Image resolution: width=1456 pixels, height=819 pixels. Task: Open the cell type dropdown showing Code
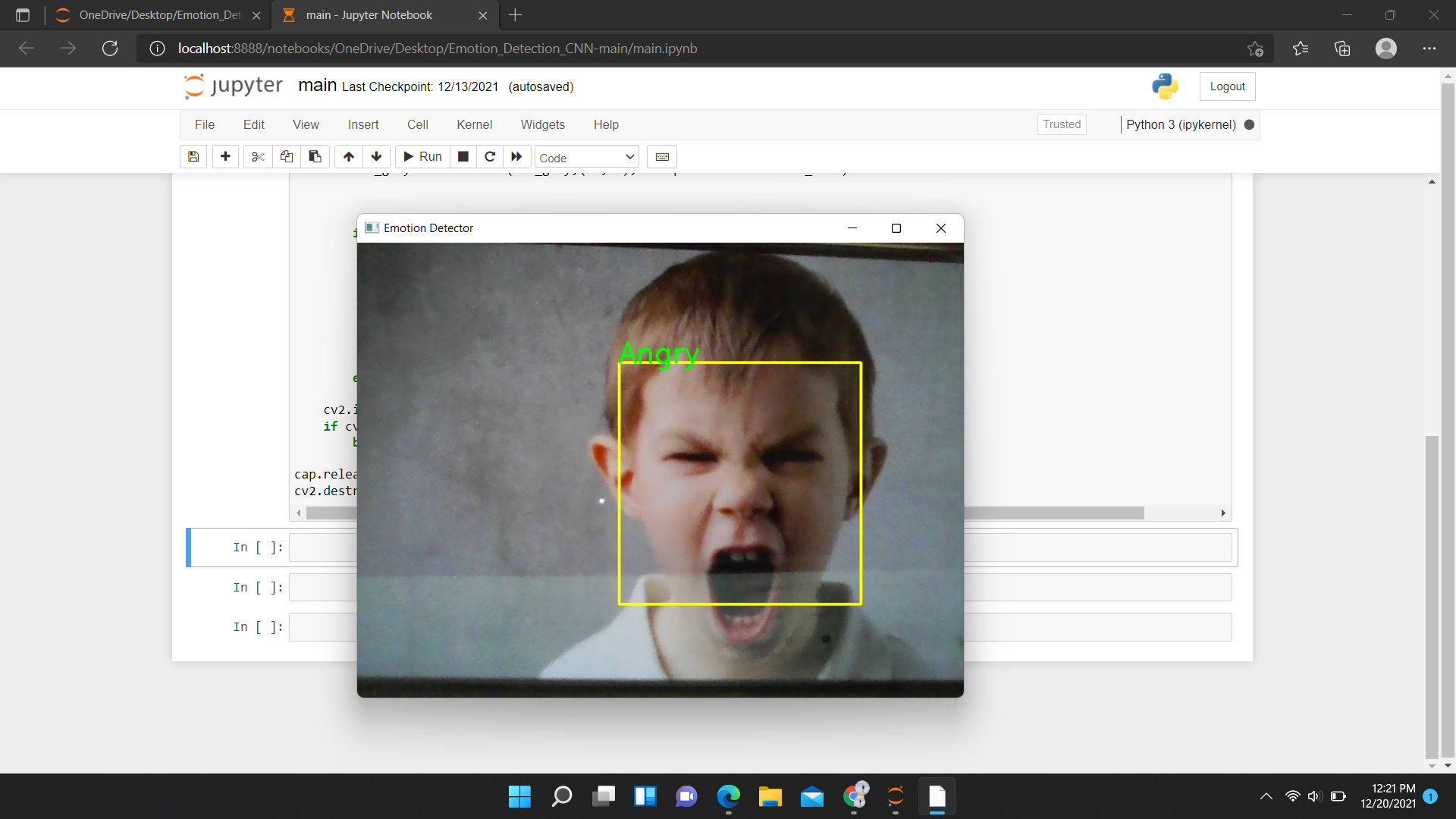pyautogui.click(x=585, y=157)
